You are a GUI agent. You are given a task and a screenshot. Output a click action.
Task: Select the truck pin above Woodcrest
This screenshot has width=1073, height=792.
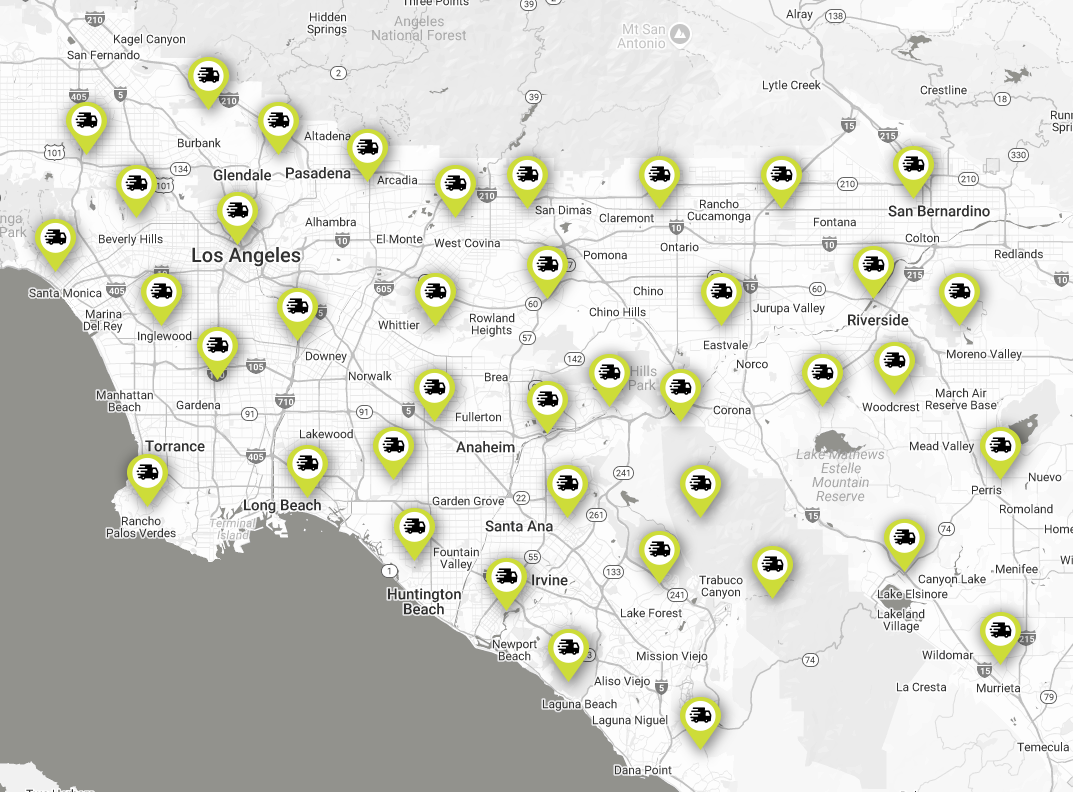(894, 360)
